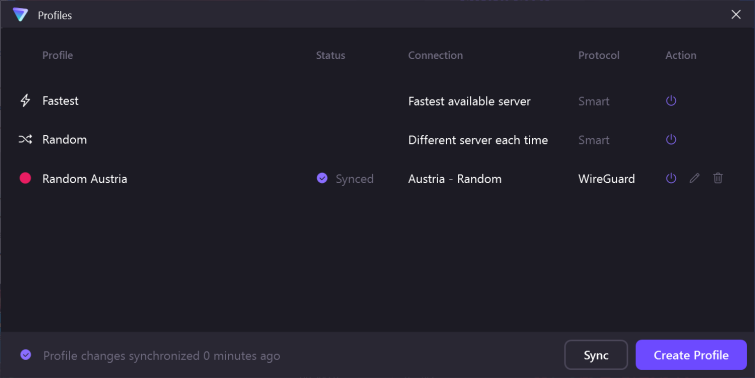Click the sync checkmark icon in footer
755x378 pixels.
[x=26, y=355]
